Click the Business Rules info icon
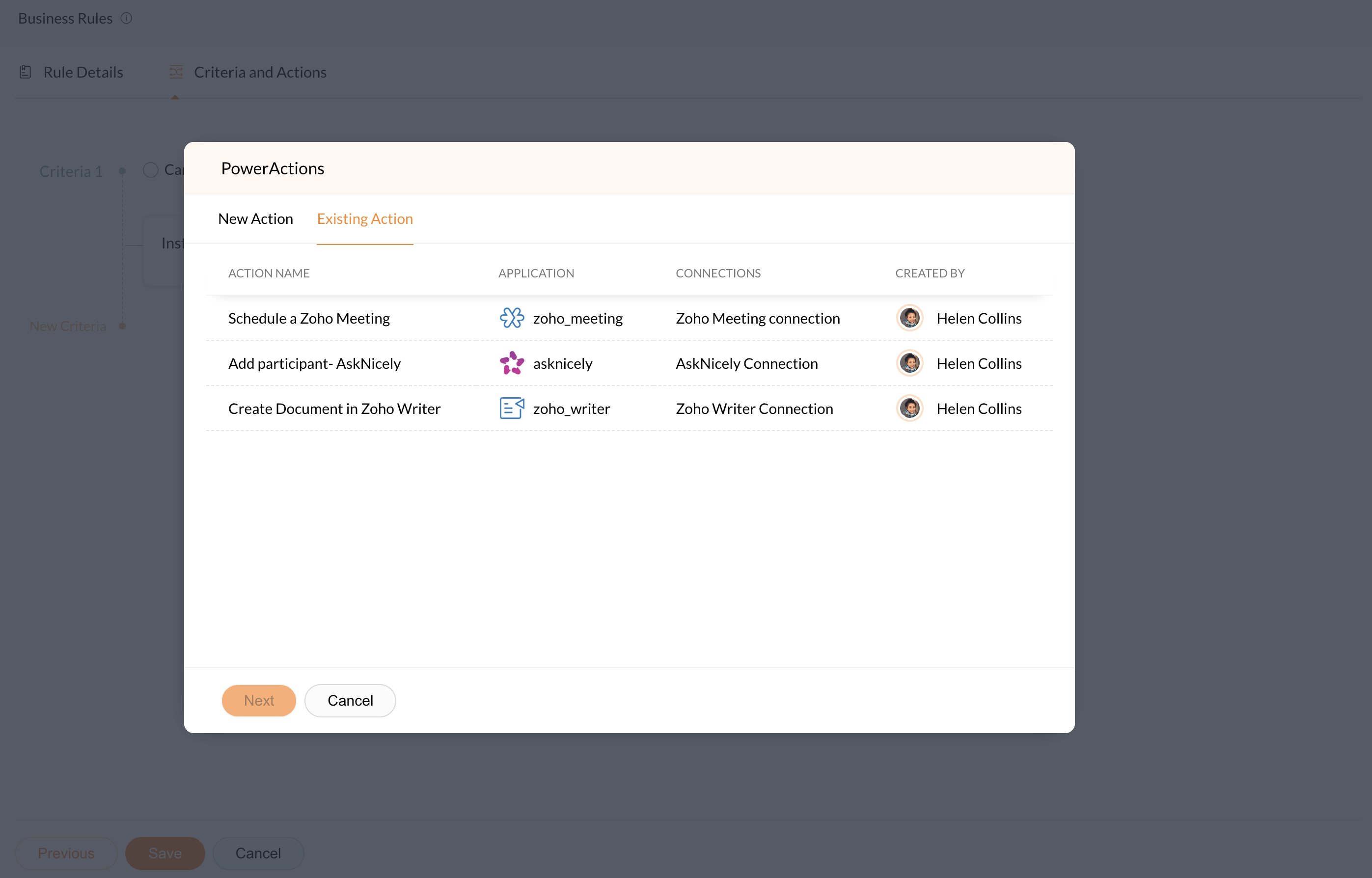 [x=127, y=18]
